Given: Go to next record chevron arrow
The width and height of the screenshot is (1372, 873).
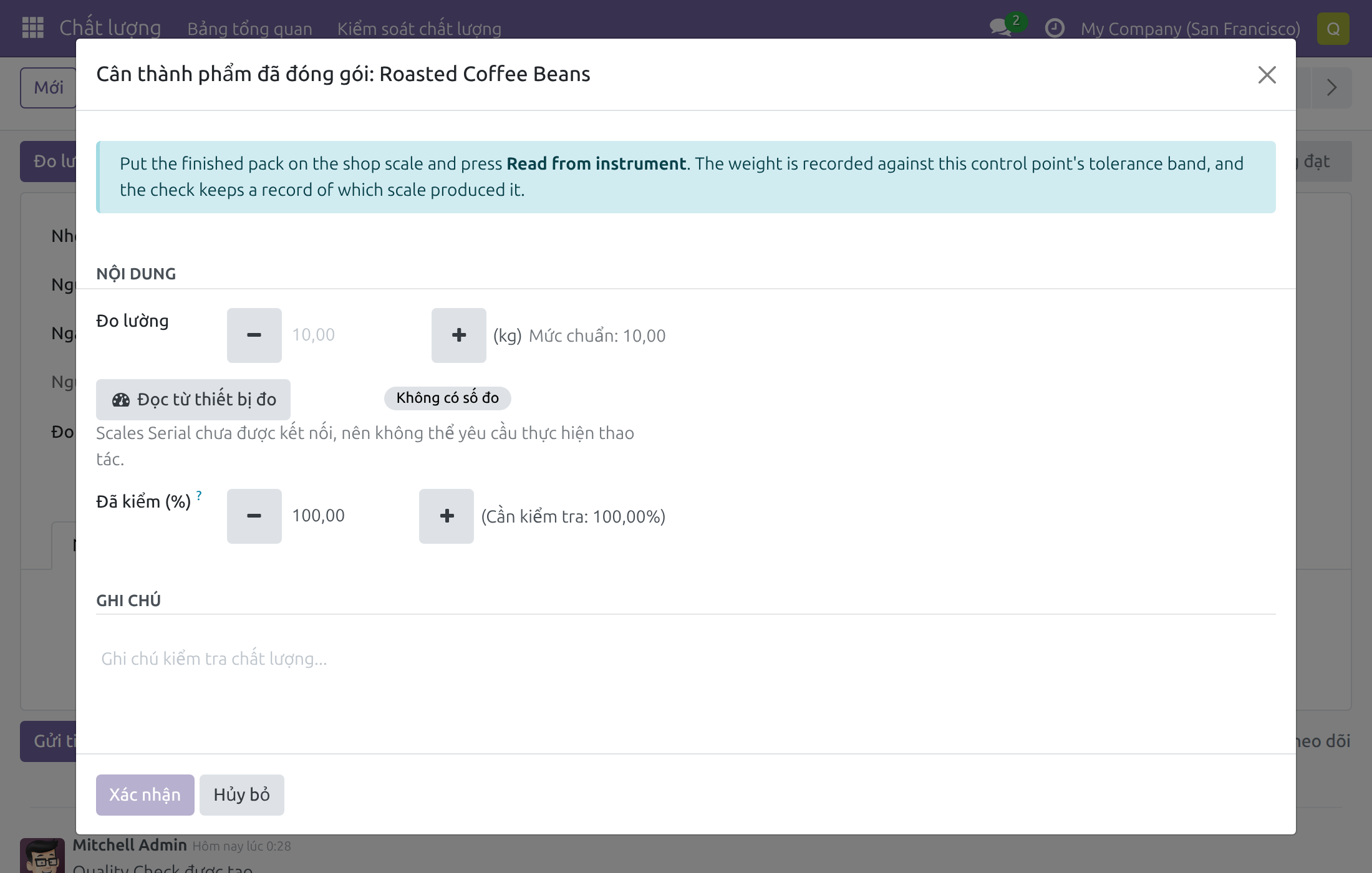Looking at the screenshot, I should (1331, 87).
